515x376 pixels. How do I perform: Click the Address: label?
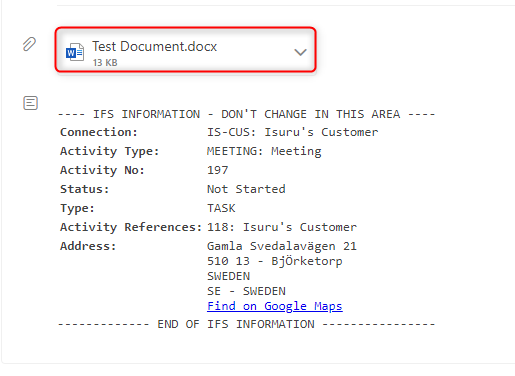coord(88,246)
